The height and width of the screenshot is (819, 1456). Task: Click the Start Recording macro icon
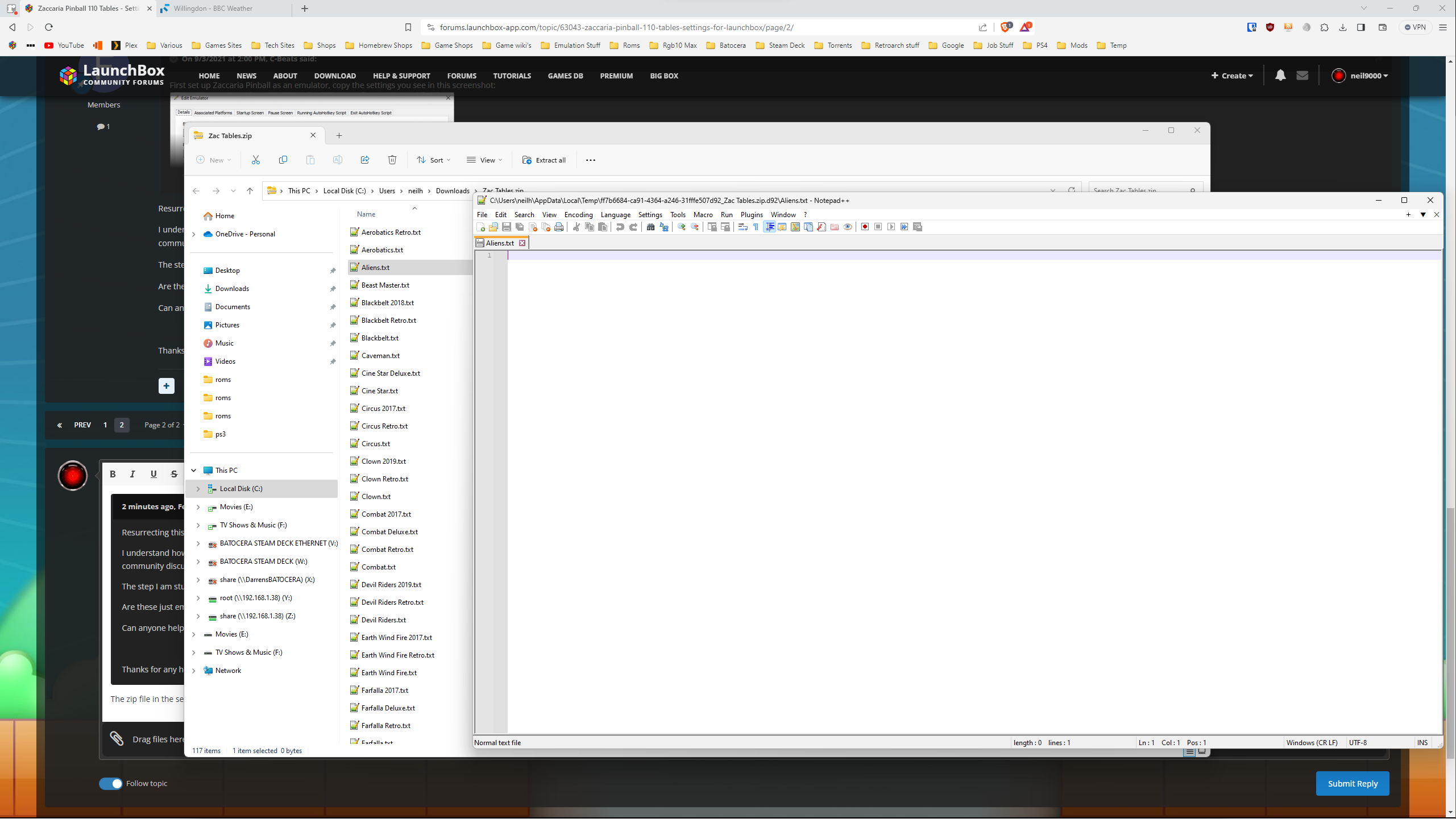coord(865,227)
